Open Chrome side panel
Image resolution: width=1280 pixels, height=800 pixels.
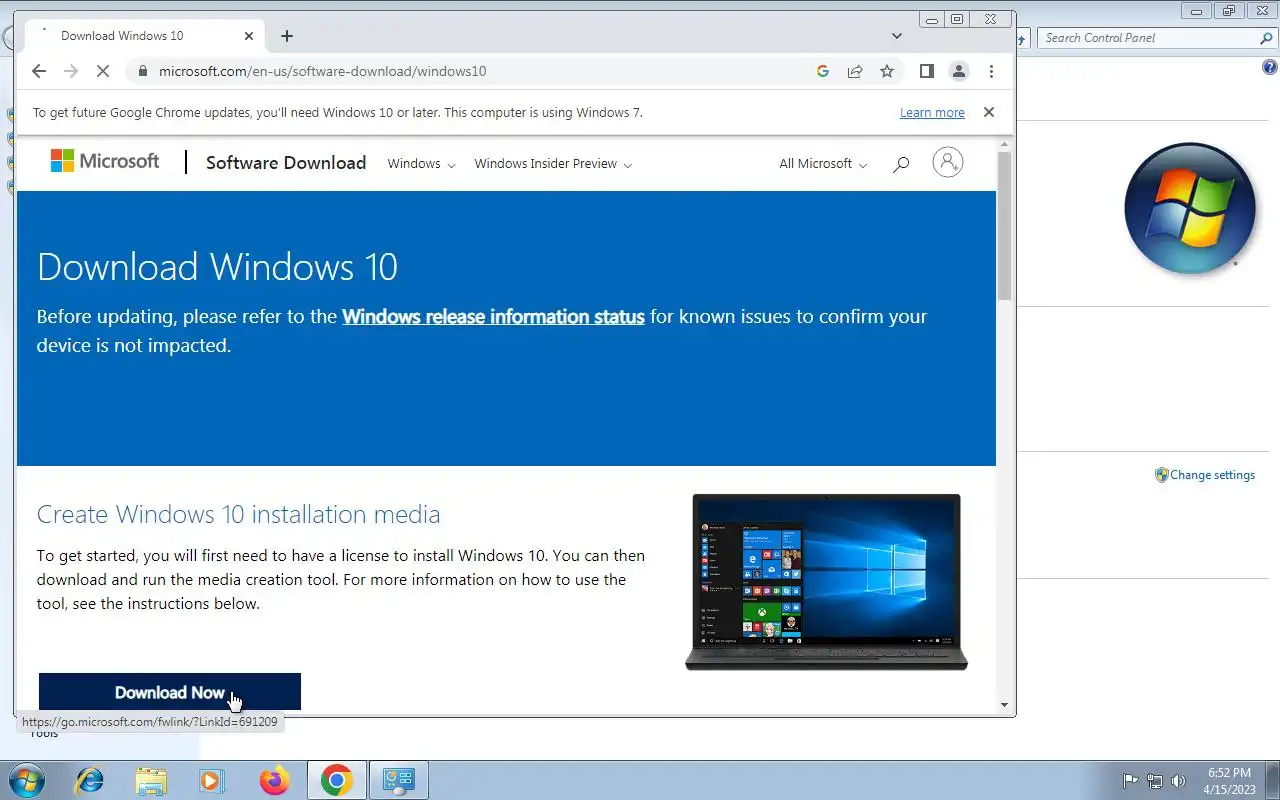coord(927,71)
